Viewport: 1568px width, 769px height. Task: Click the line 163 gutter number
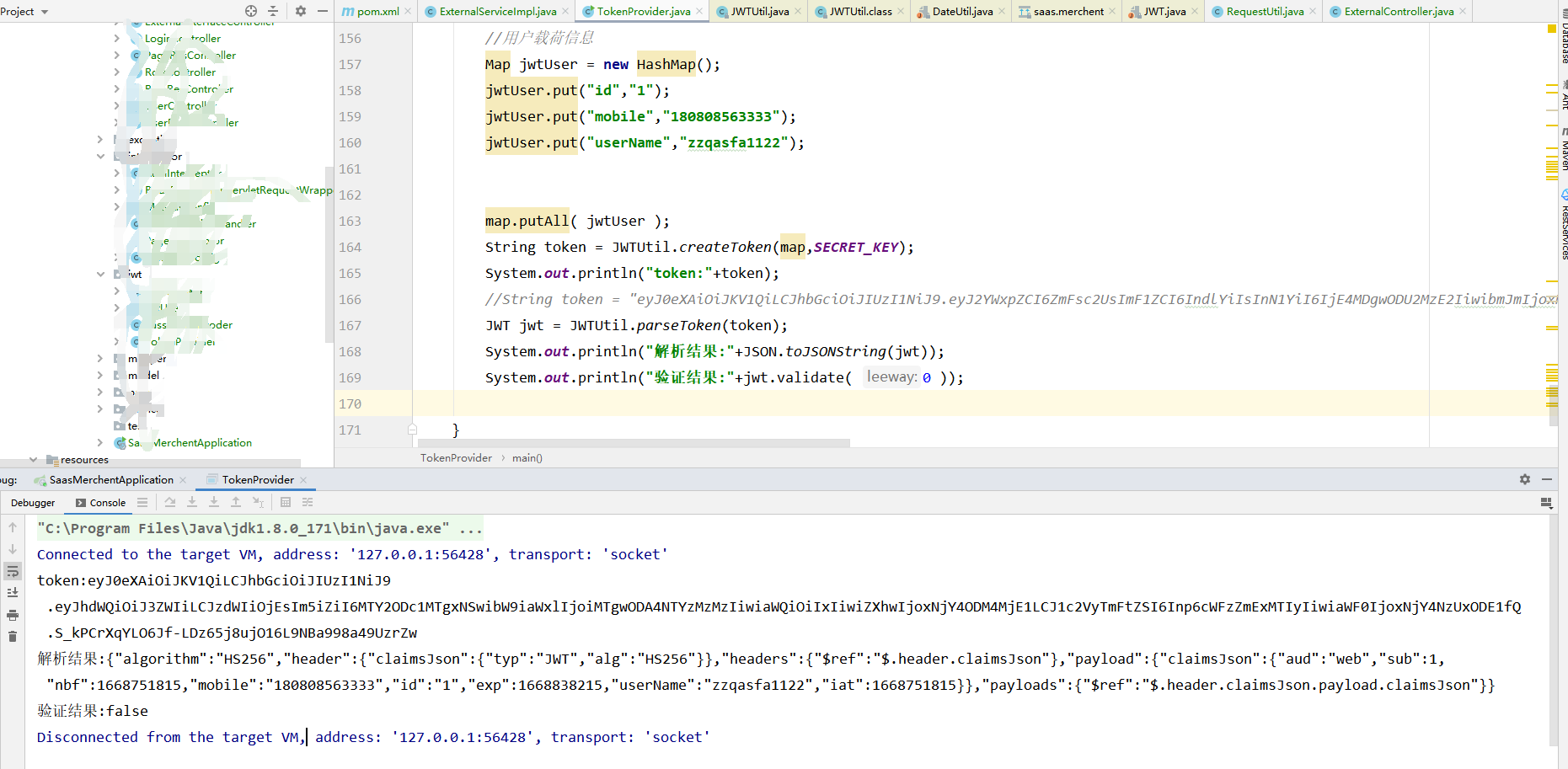(x=350, y=221)
